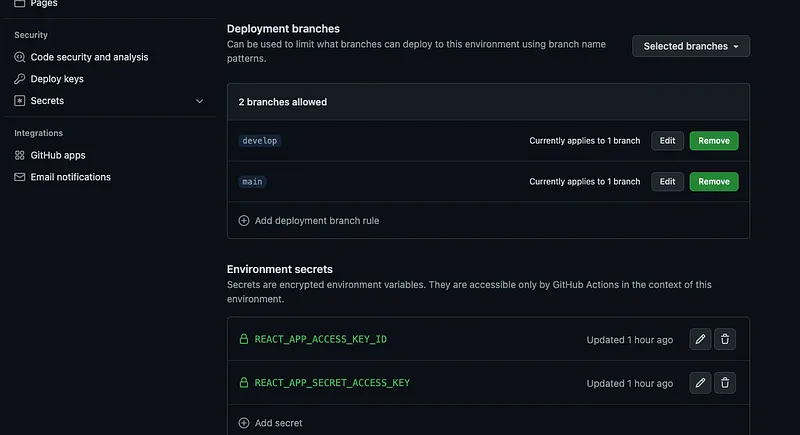
Task: Click the lock icon next to REACT_APP_ACCESS_KEY_ID
Action: (x=244, y=339)
